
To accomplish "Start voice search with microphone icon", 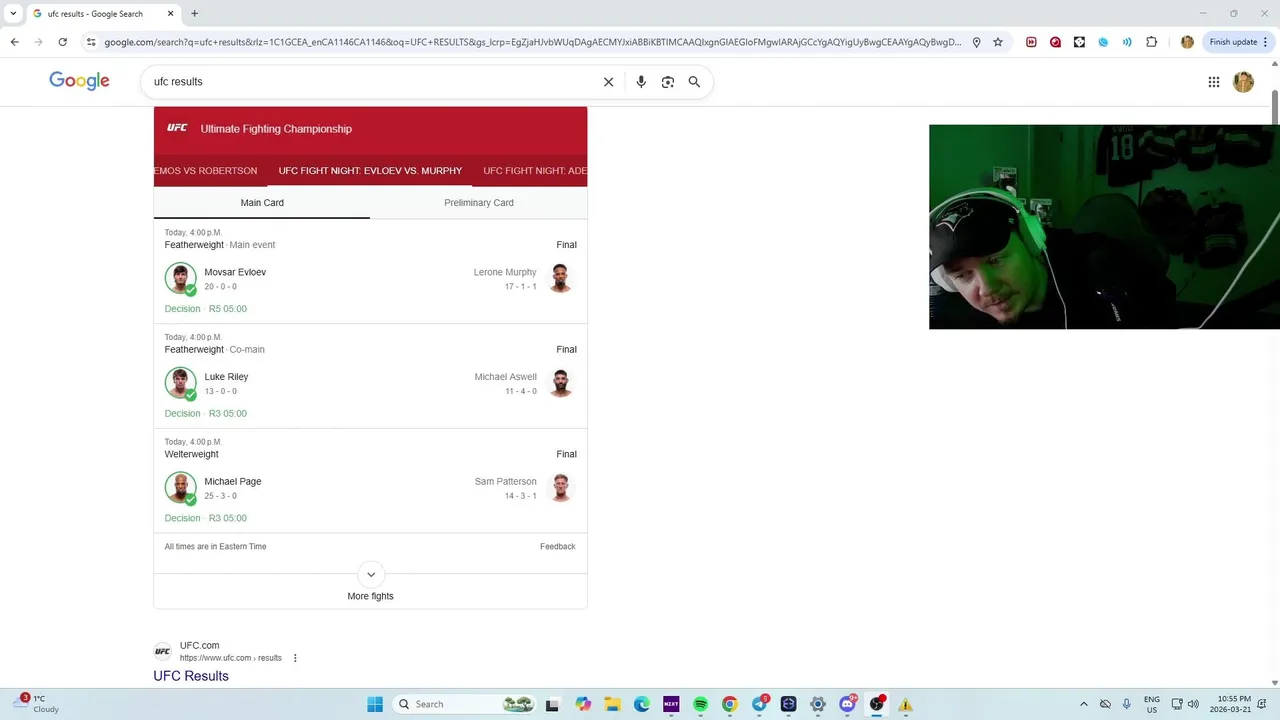I will [x=641, y=82].
